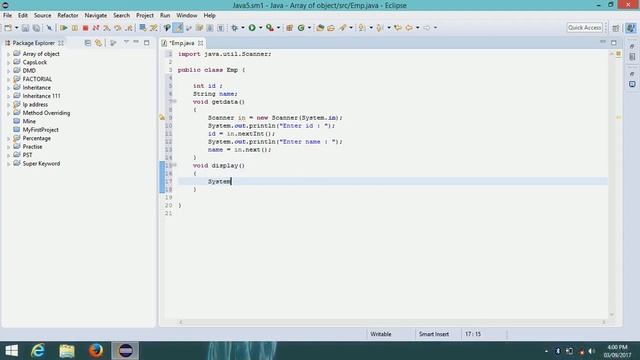Click the Run External Tools icon
Screen dimensions: 640x360
pyautogui.click(x=270, y=28)
